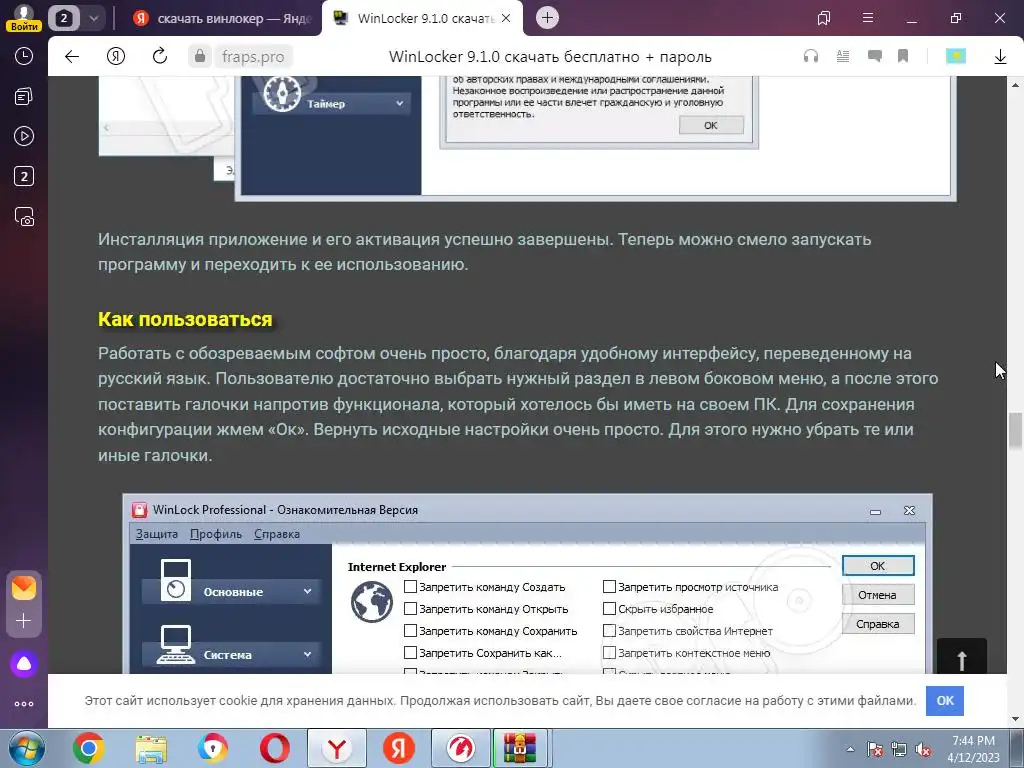Viewport: 1024px width, 768px height.
Task: Expand the Система section dropdown
Action: coord(307,654)
